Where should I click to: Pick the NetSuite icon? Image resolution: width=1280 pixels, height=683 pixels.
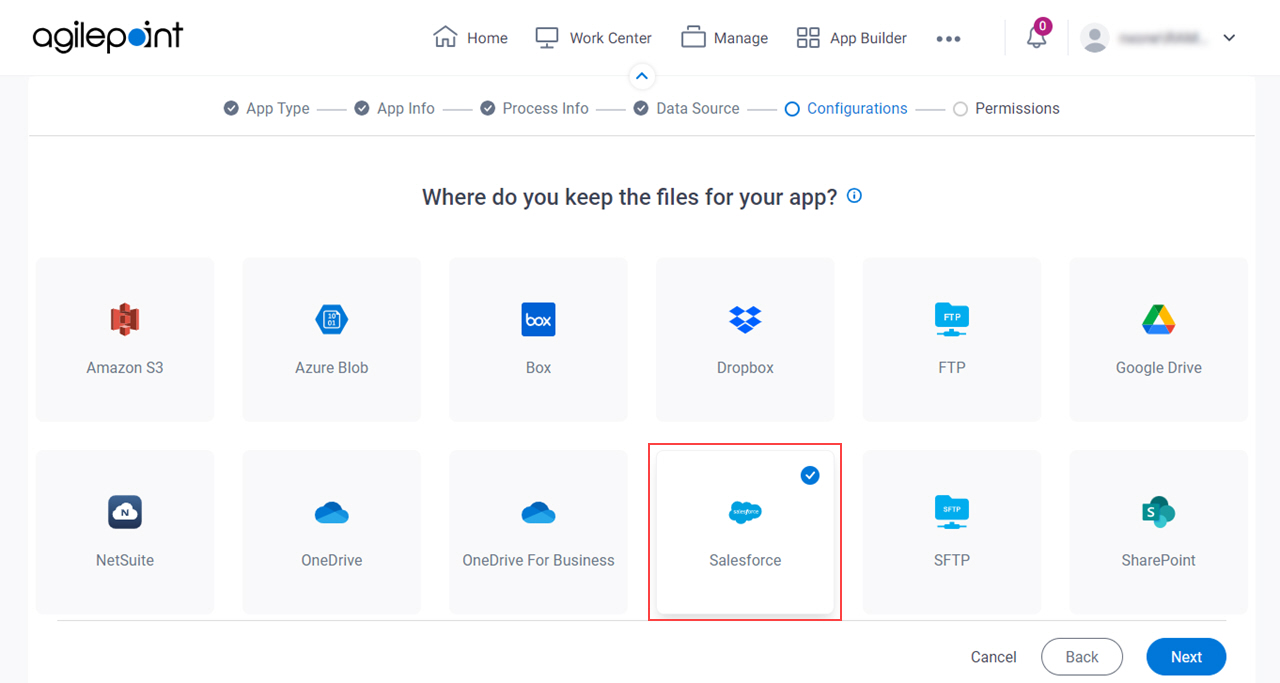[125, 512]
